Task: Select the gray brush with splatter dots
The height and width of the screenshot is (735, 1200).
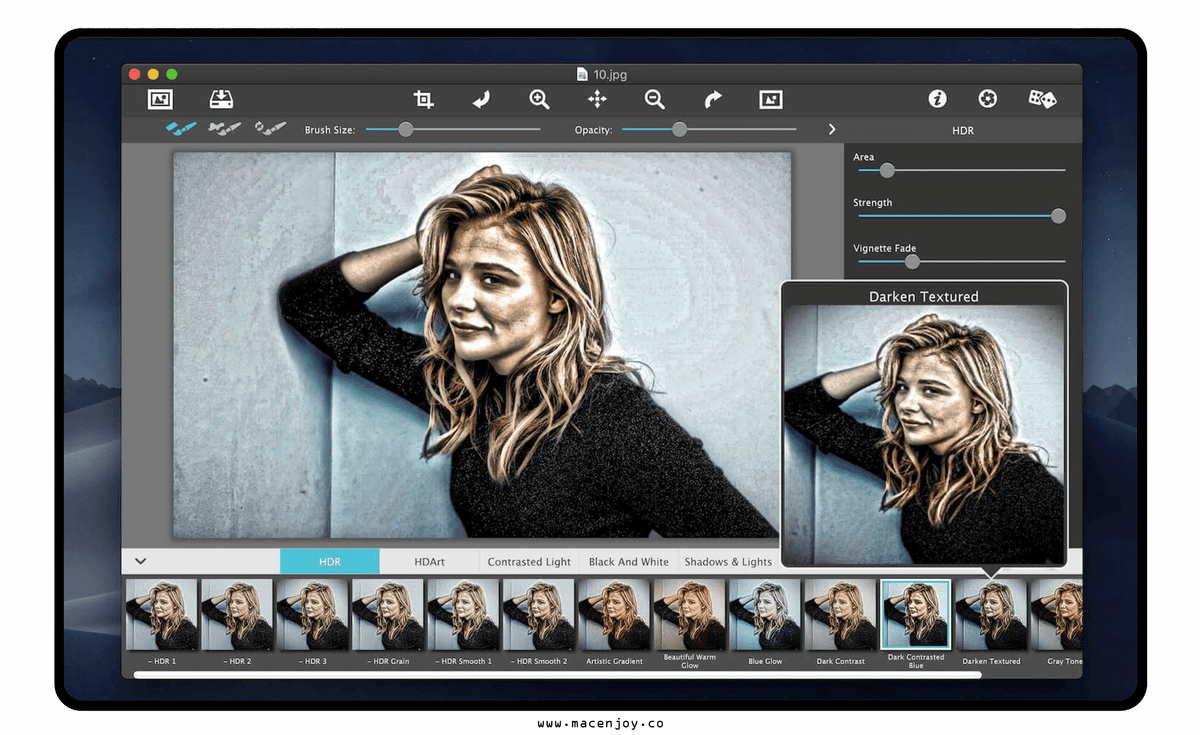Action: pos(224,129)
